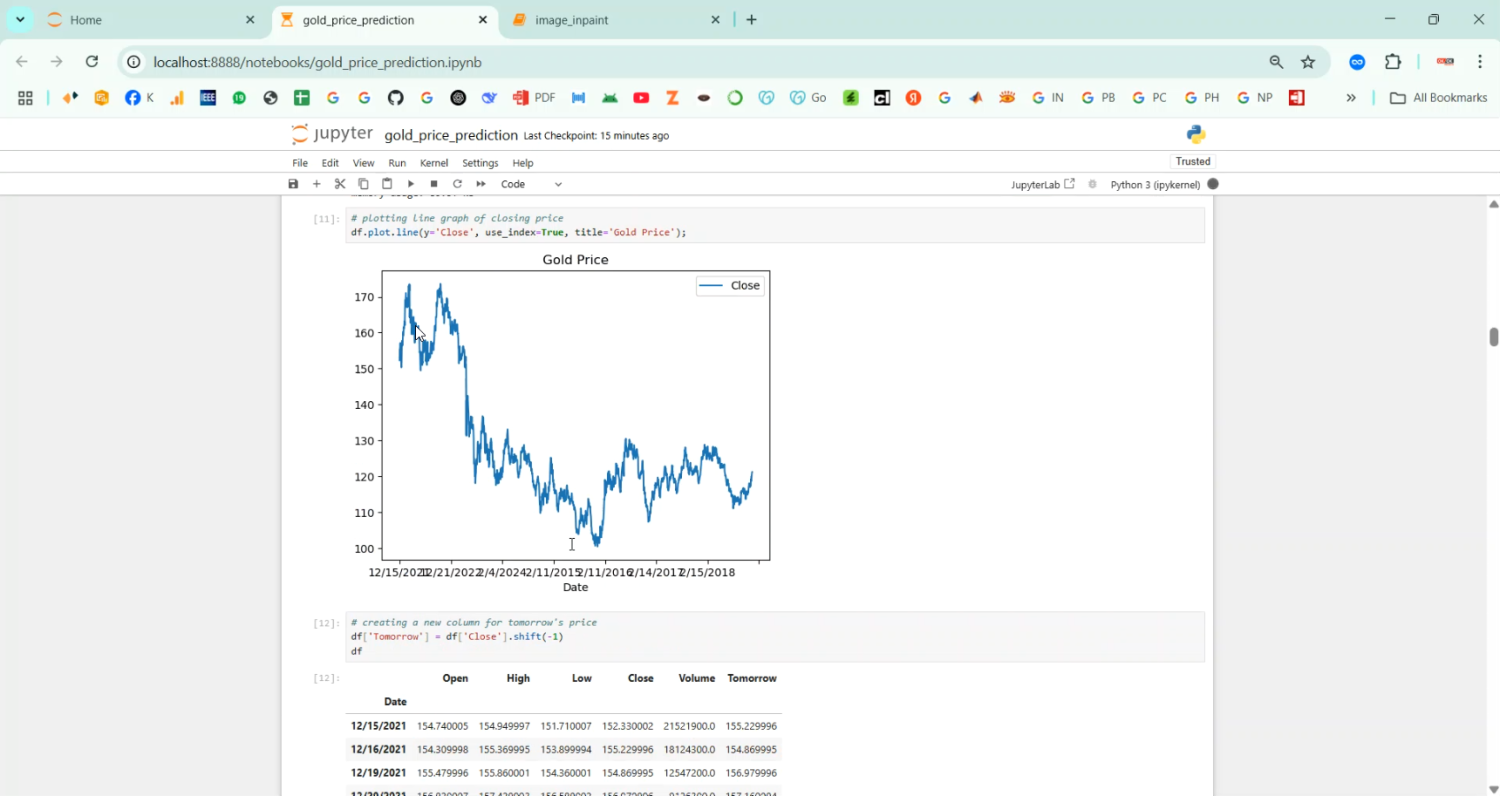Bookmark this page with star icon
The height and width of the screenshot is (796, 1500).
[1308, 62]
